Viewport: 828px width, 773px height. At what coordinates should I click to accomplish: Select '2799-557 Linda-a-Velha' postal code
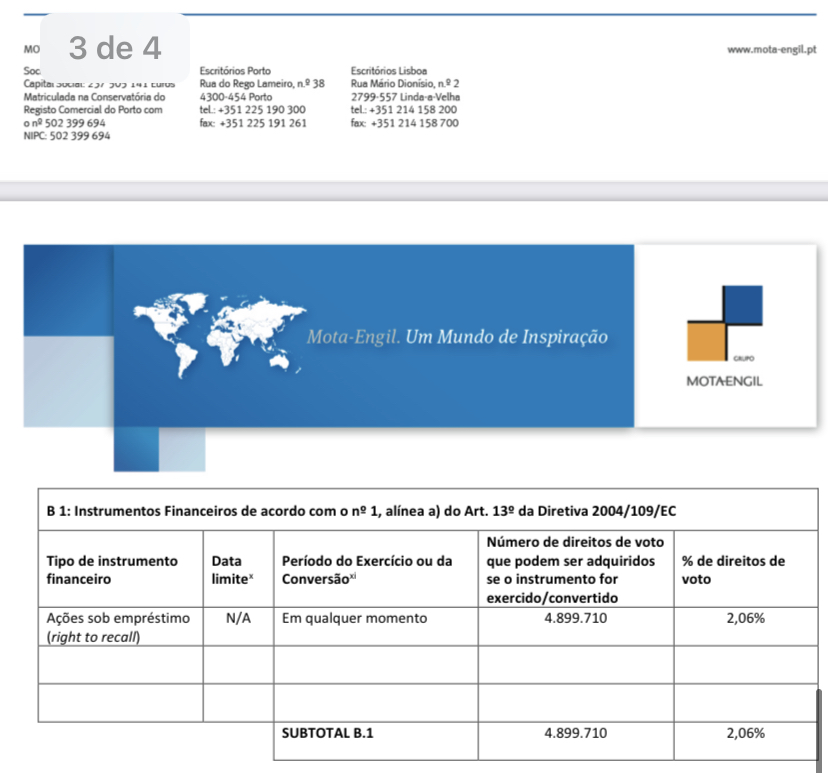(x=405, y=97)
